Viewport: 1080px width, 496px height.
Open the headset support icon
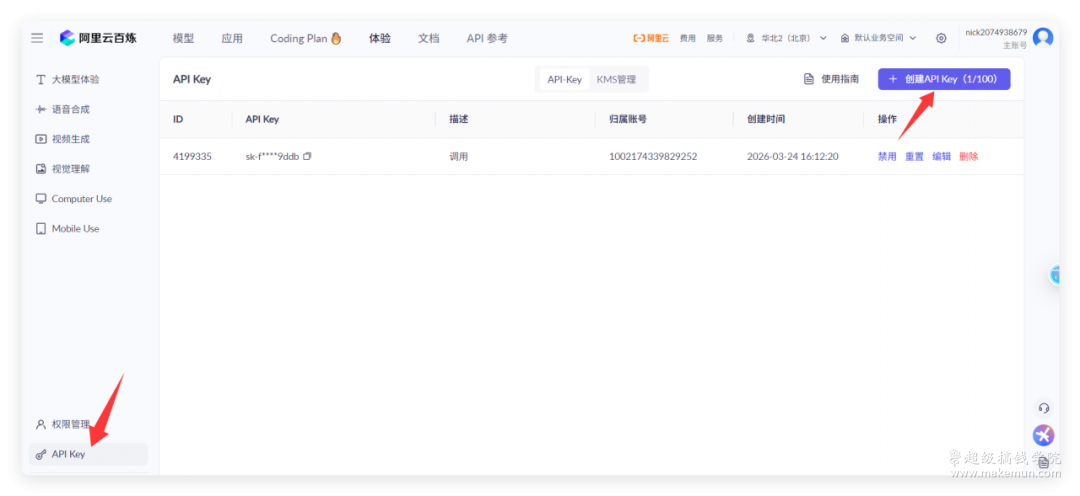[1044, 408]
